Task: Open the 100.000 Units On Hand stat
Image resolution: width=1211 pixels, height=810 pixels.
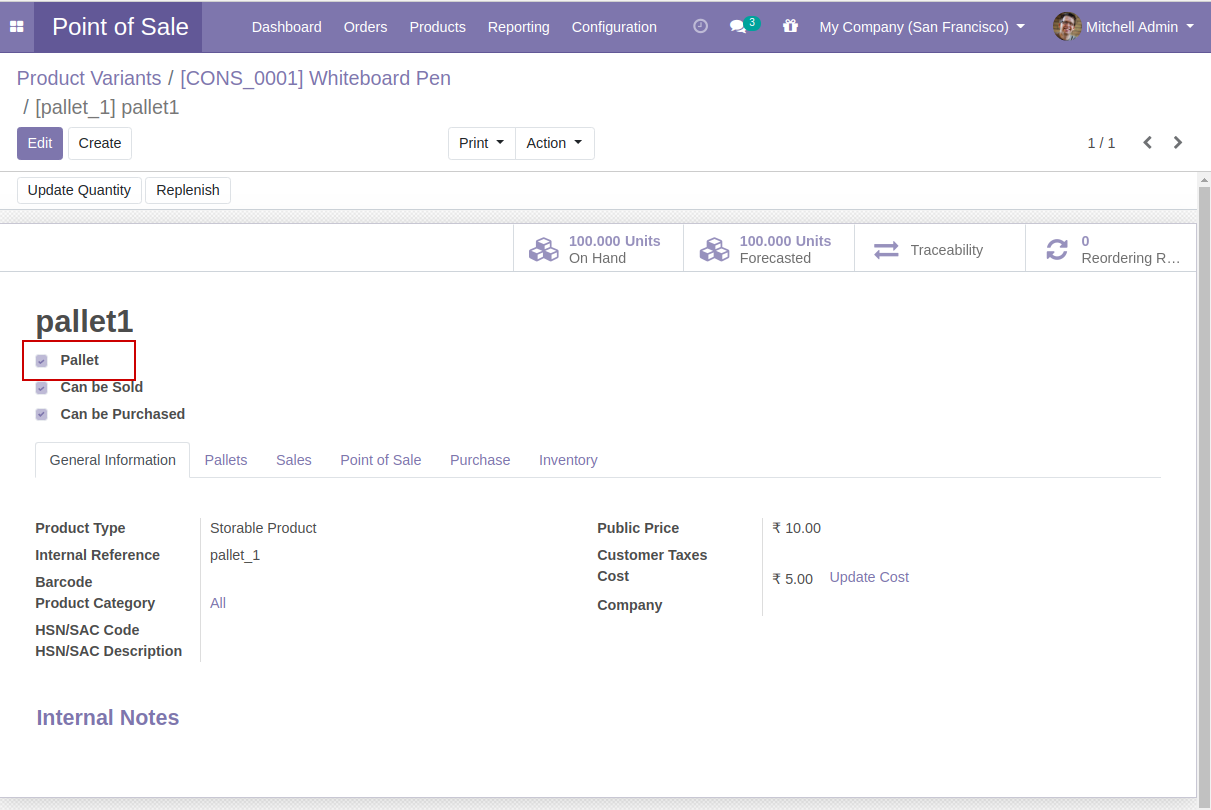Action: pos(598,249)
